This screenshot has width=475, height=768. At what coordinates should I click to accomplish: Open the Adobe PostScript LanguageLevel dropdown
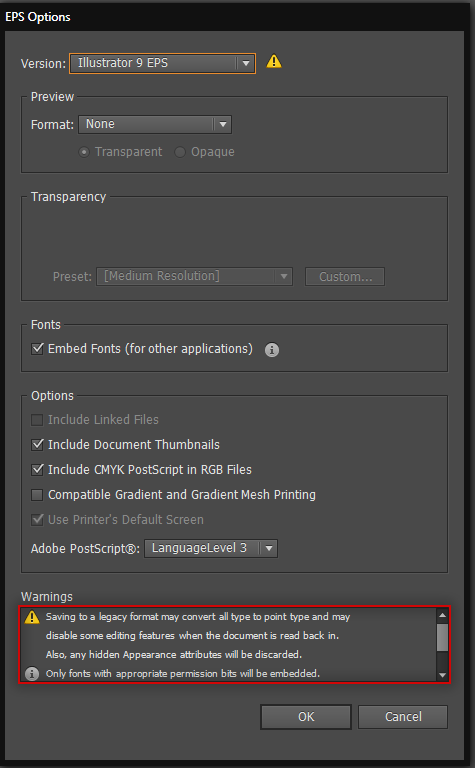pos(211,548)
